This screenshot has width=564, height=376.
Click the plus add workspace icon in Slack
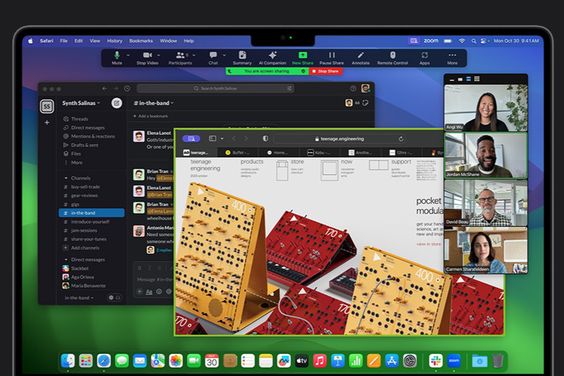[47, 123]
